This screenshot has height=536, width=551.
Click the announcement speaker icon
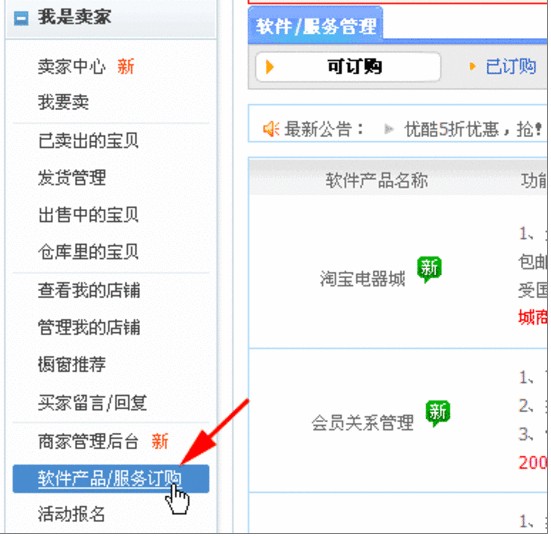[271, 129]
